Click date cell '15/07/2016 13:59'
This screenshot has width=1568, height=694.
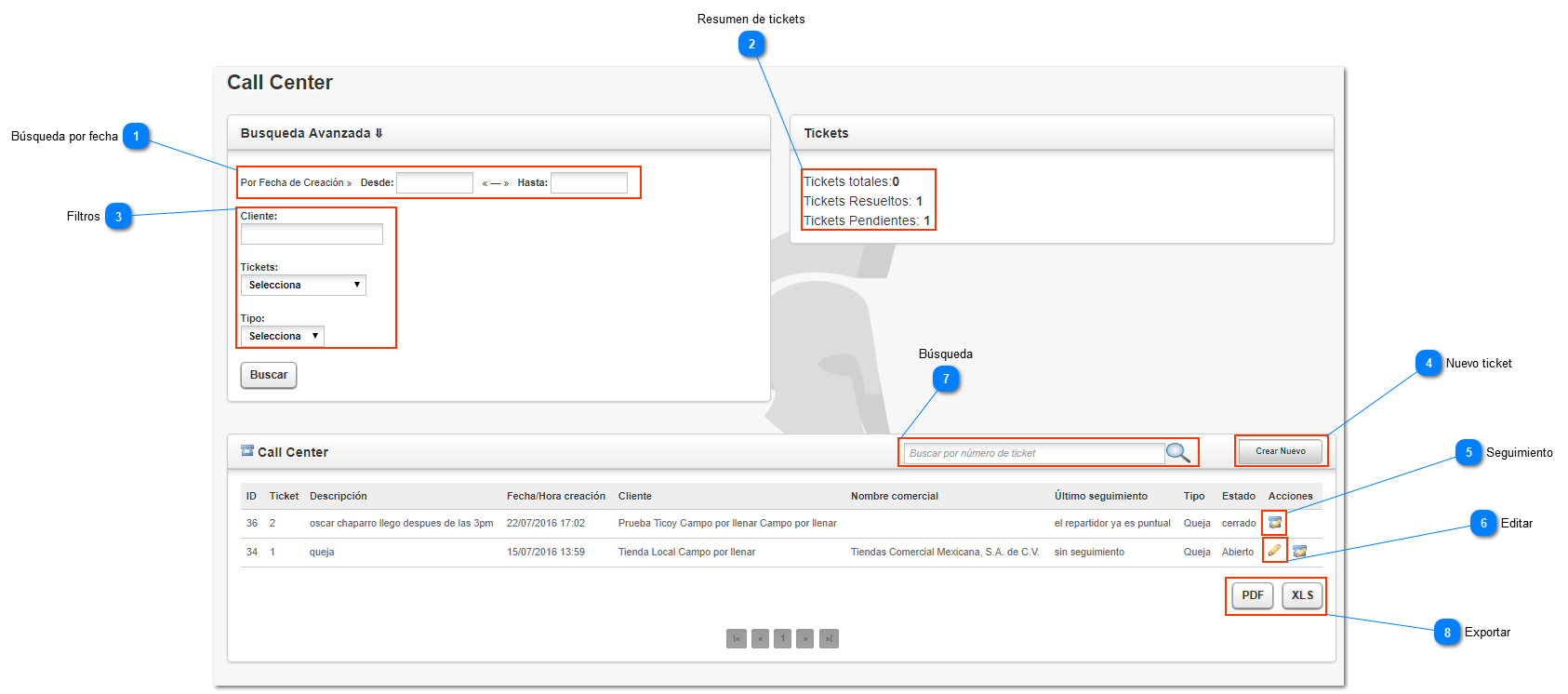(546, 552)
